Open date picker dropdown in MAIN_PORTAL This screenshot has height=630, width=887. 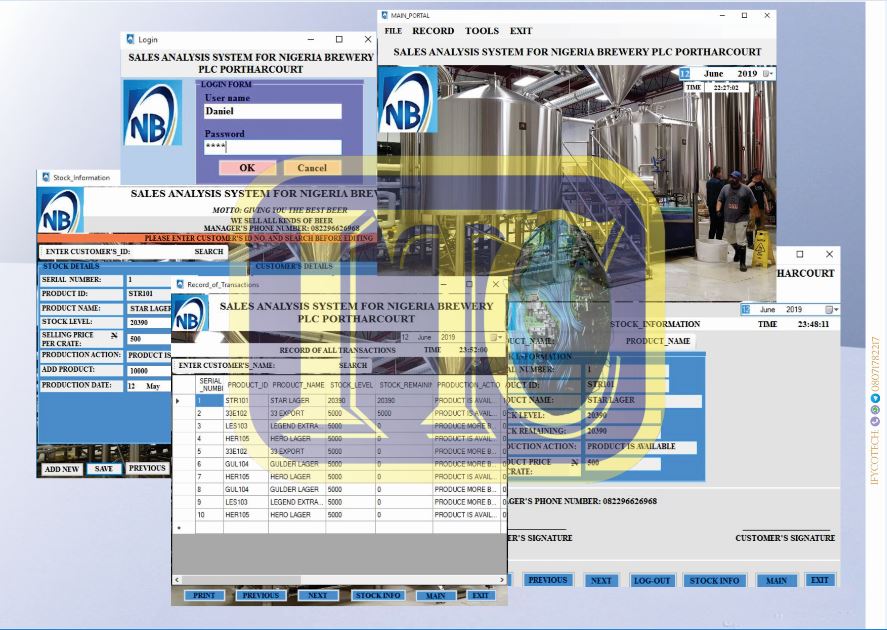coord(769,74)
